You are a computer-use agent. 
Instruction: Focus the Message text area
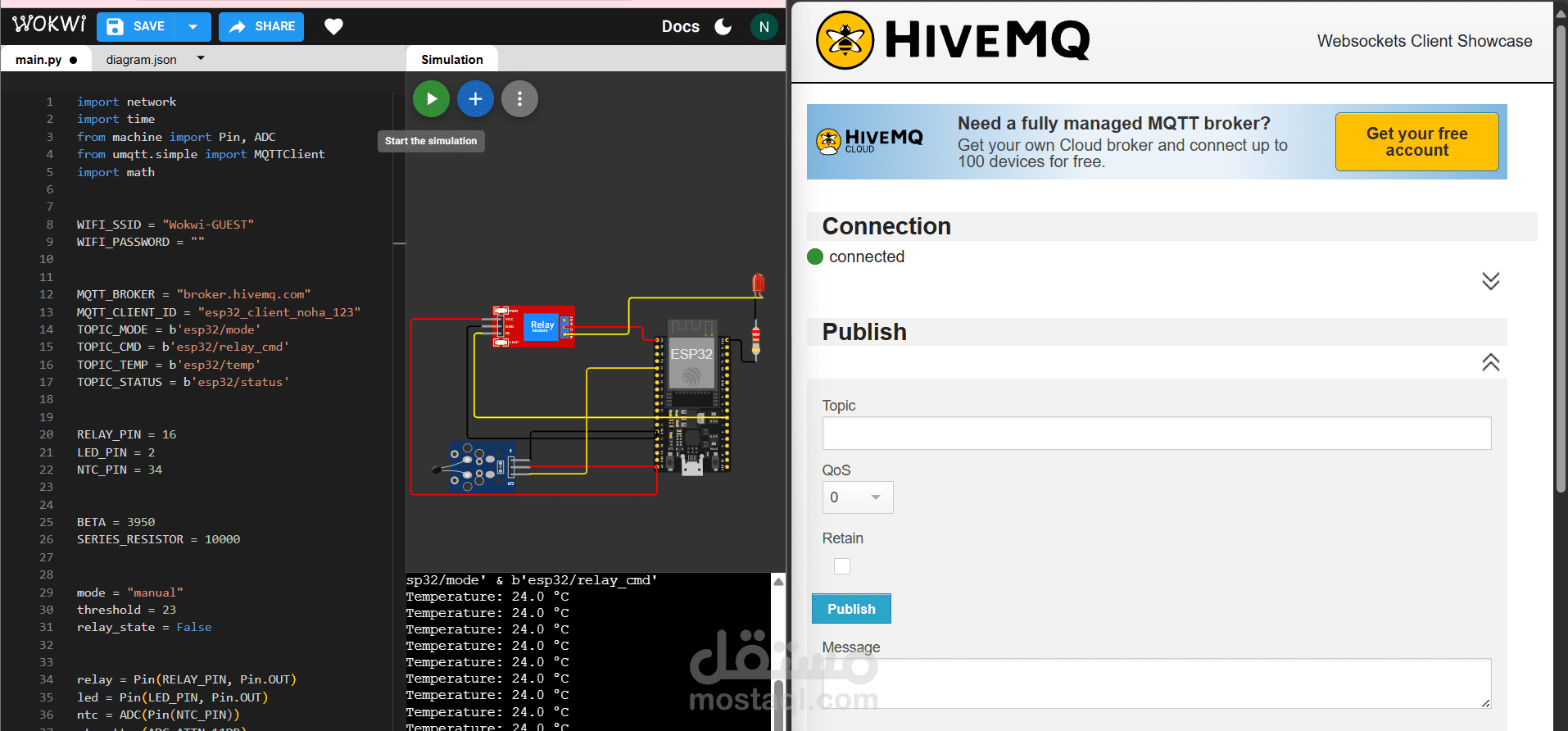[1156, 683]
